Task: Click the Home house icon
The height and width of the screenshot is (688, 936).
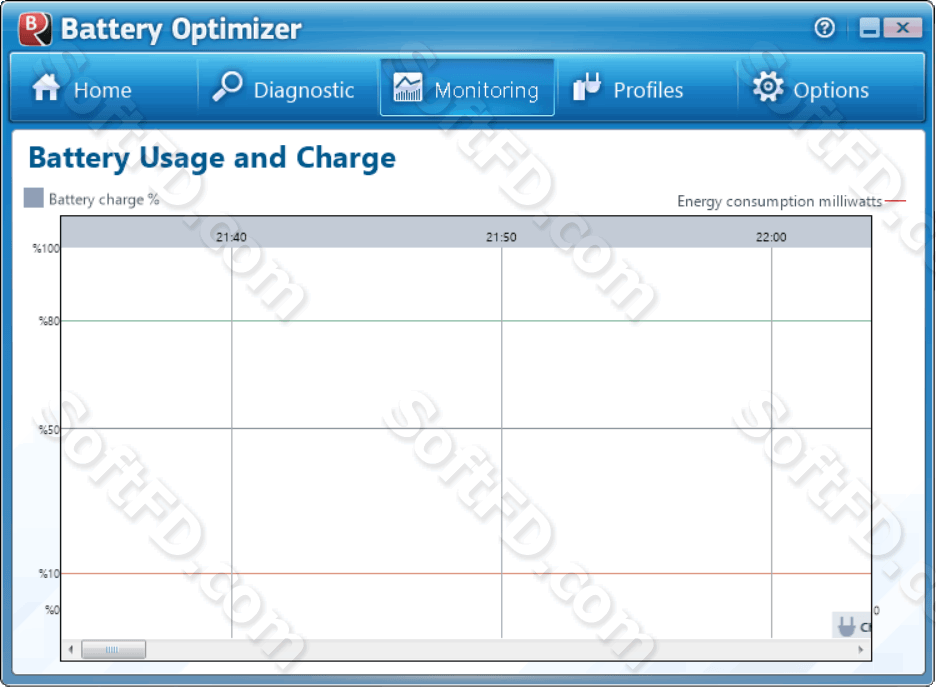Action: tap(46, 88)
